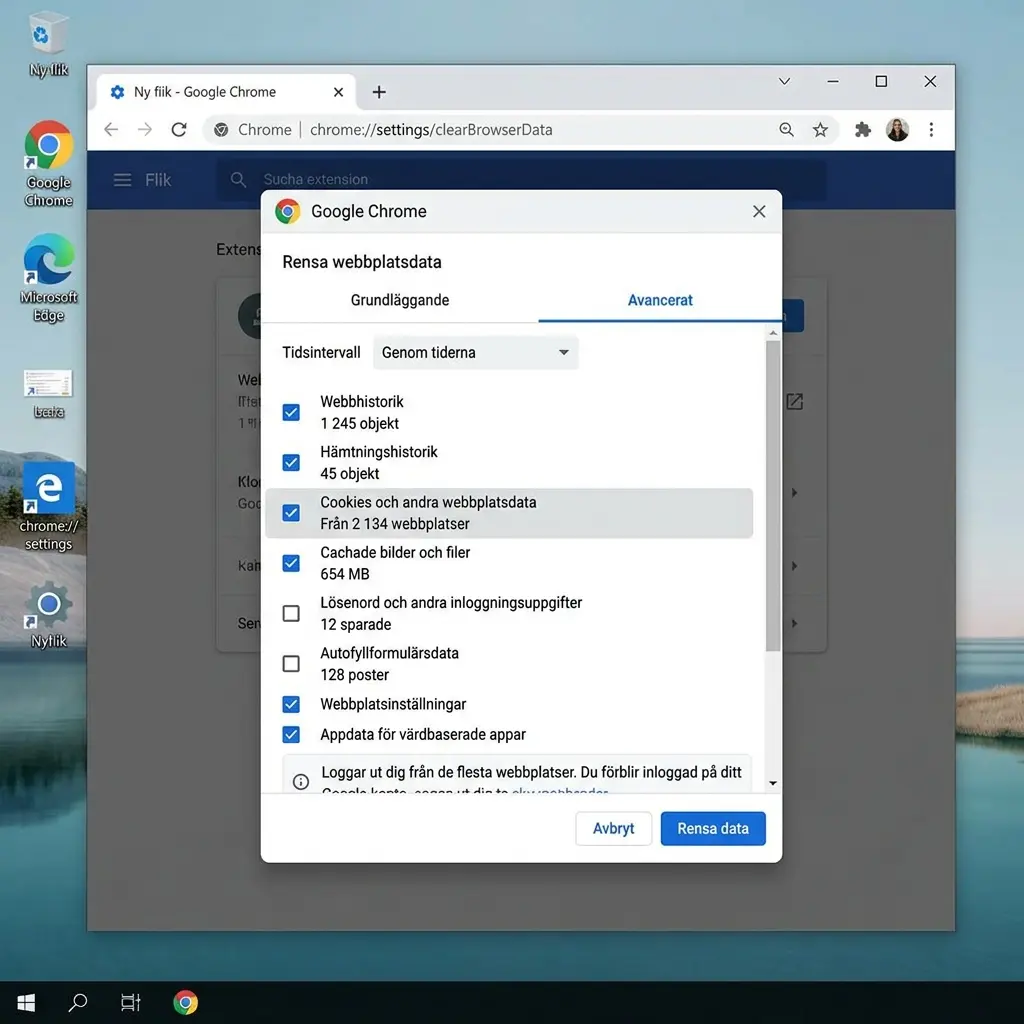
Task: Expand the first arrow row behind dialog
Action: [794, 492]
